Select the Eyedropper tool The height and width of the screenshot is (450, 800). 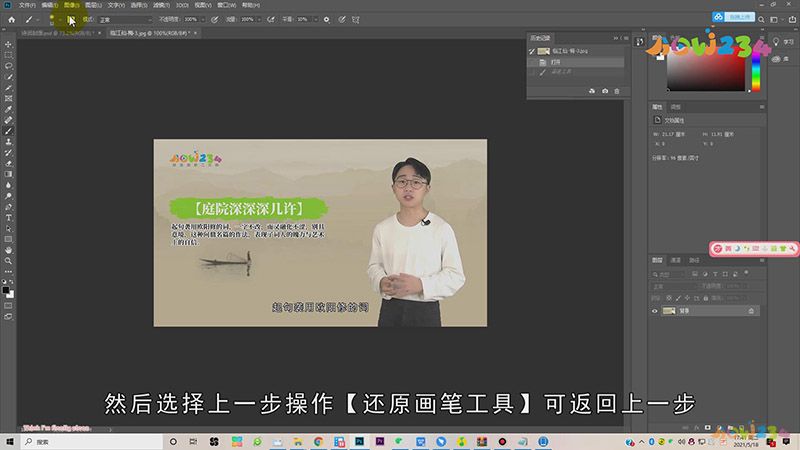[x=8, y=109]
